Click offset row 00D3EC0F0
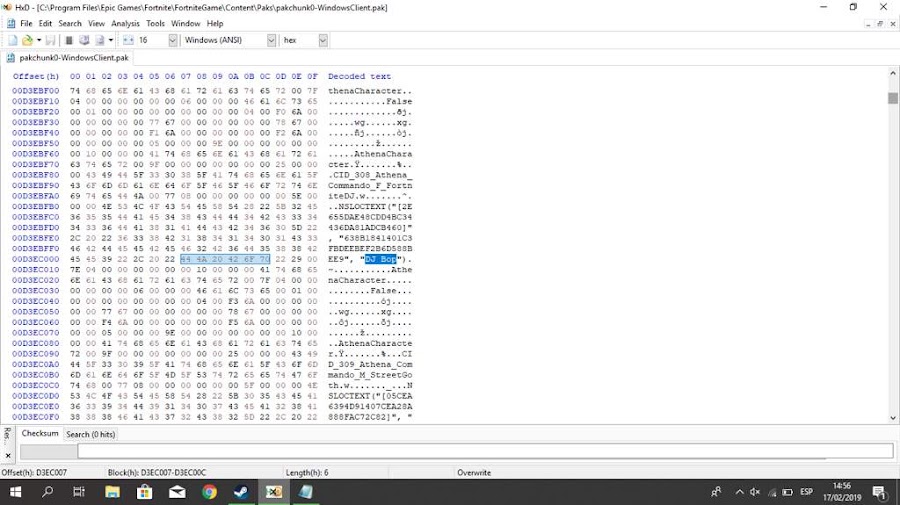900x505 pixels. click(x=36, y=417)
